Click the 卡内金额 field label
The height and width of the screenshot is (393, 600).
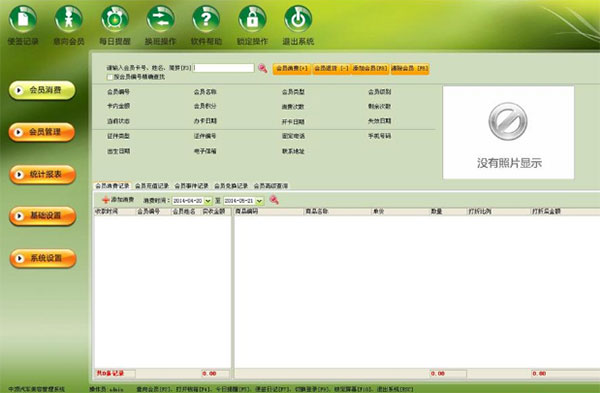point(119,106)
